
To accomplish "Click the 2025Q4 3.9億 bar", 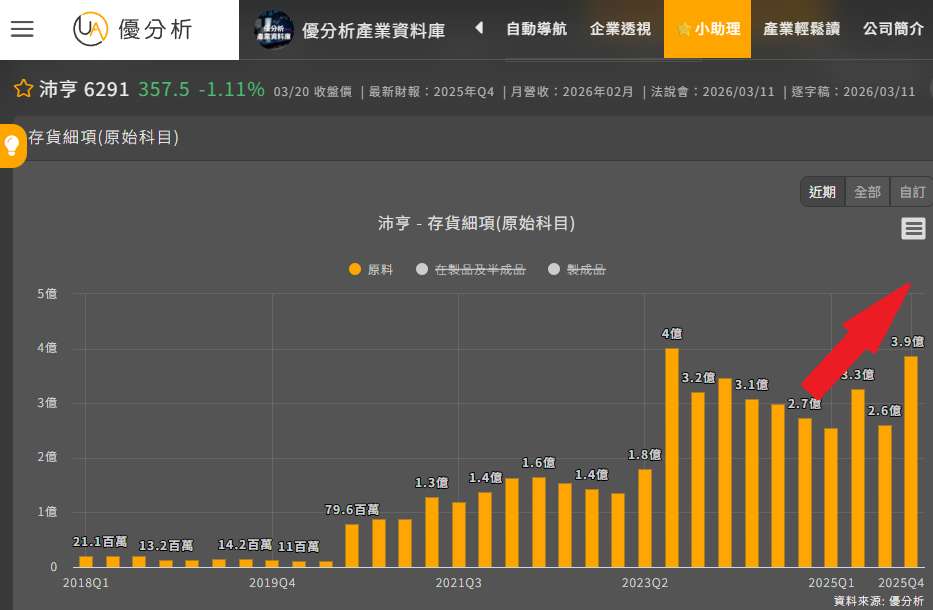I will [911, 461].
